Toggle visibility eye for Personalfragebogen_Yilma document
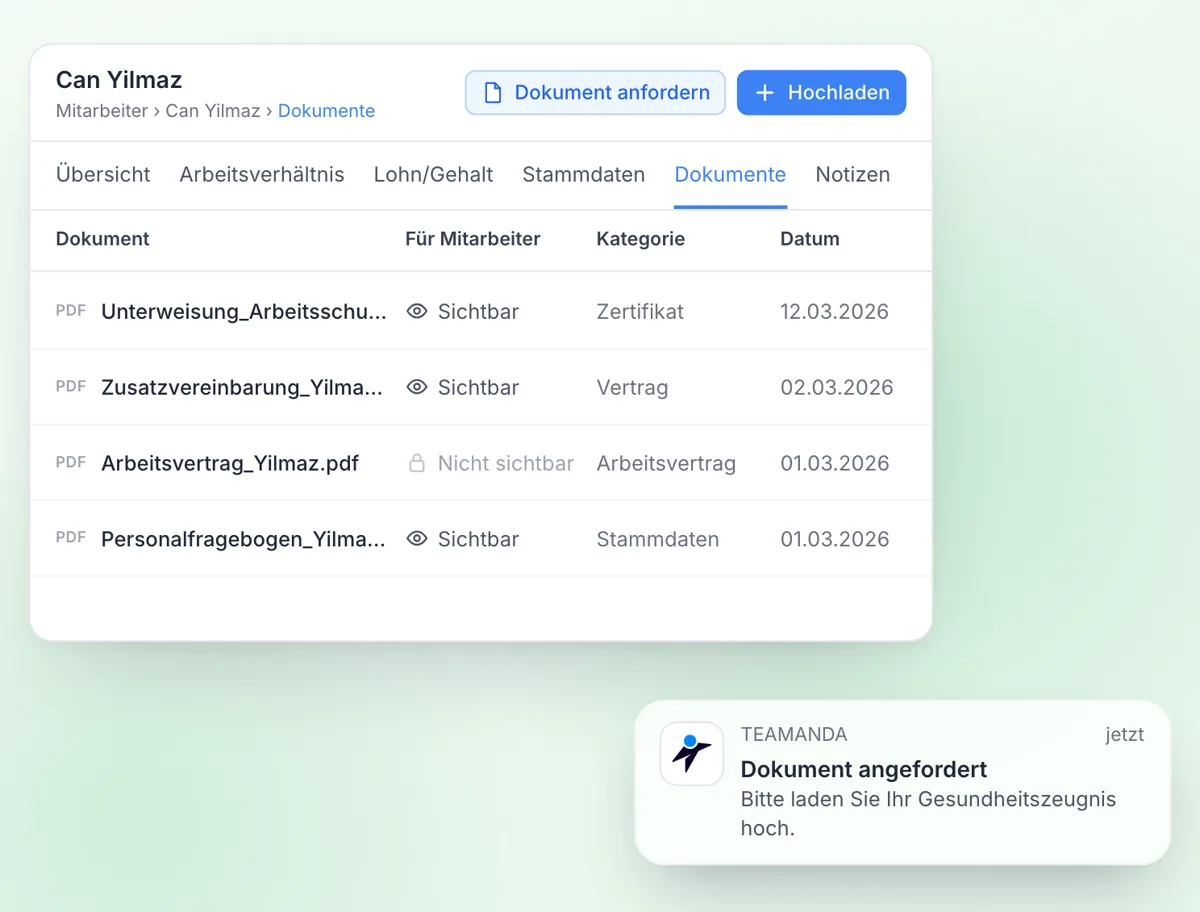Image resolution: width=1200 pixels, height=912 pixels. (x=417, y=540)
